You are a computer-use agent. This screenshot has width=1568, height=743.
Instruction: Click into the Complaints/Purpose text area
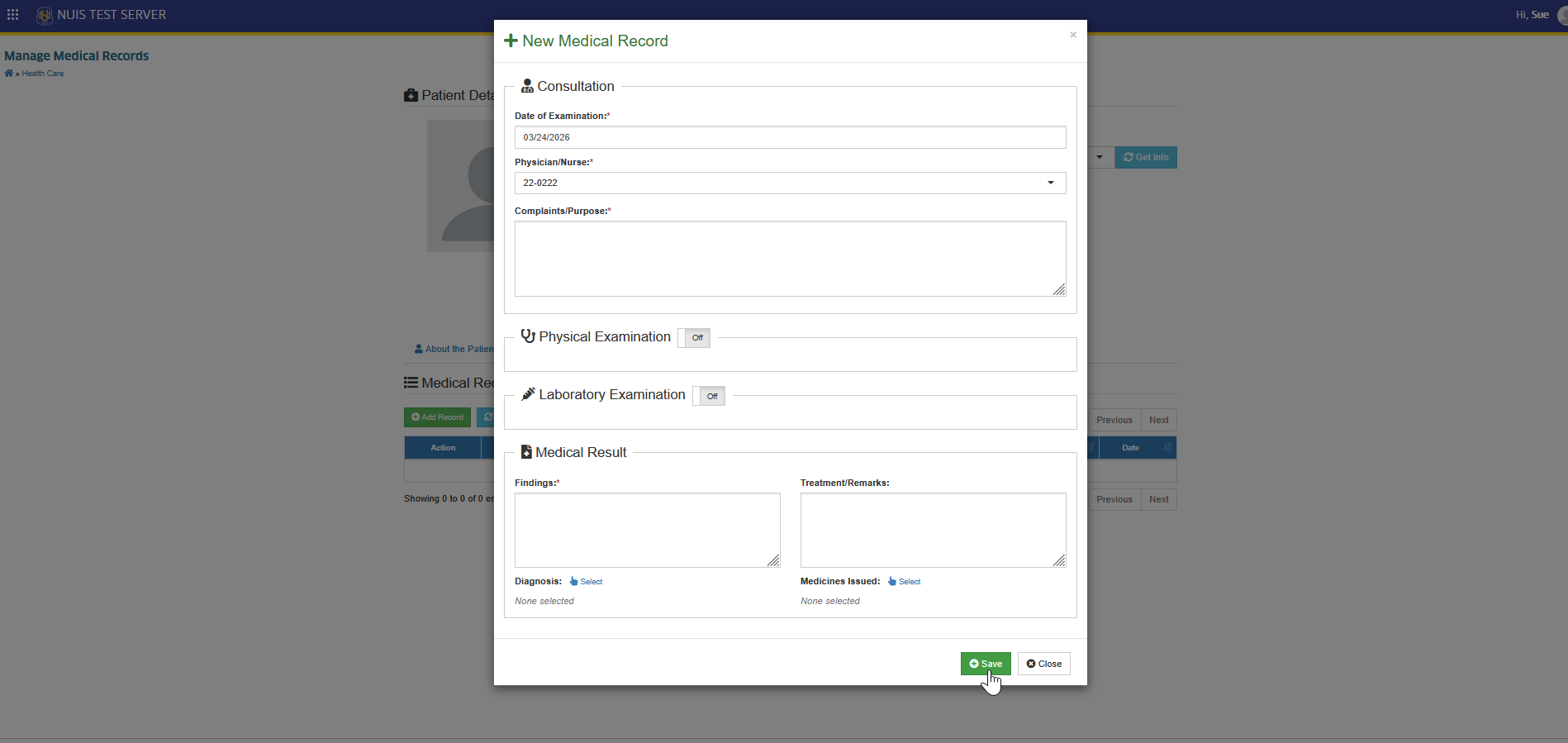coord(790,259)
